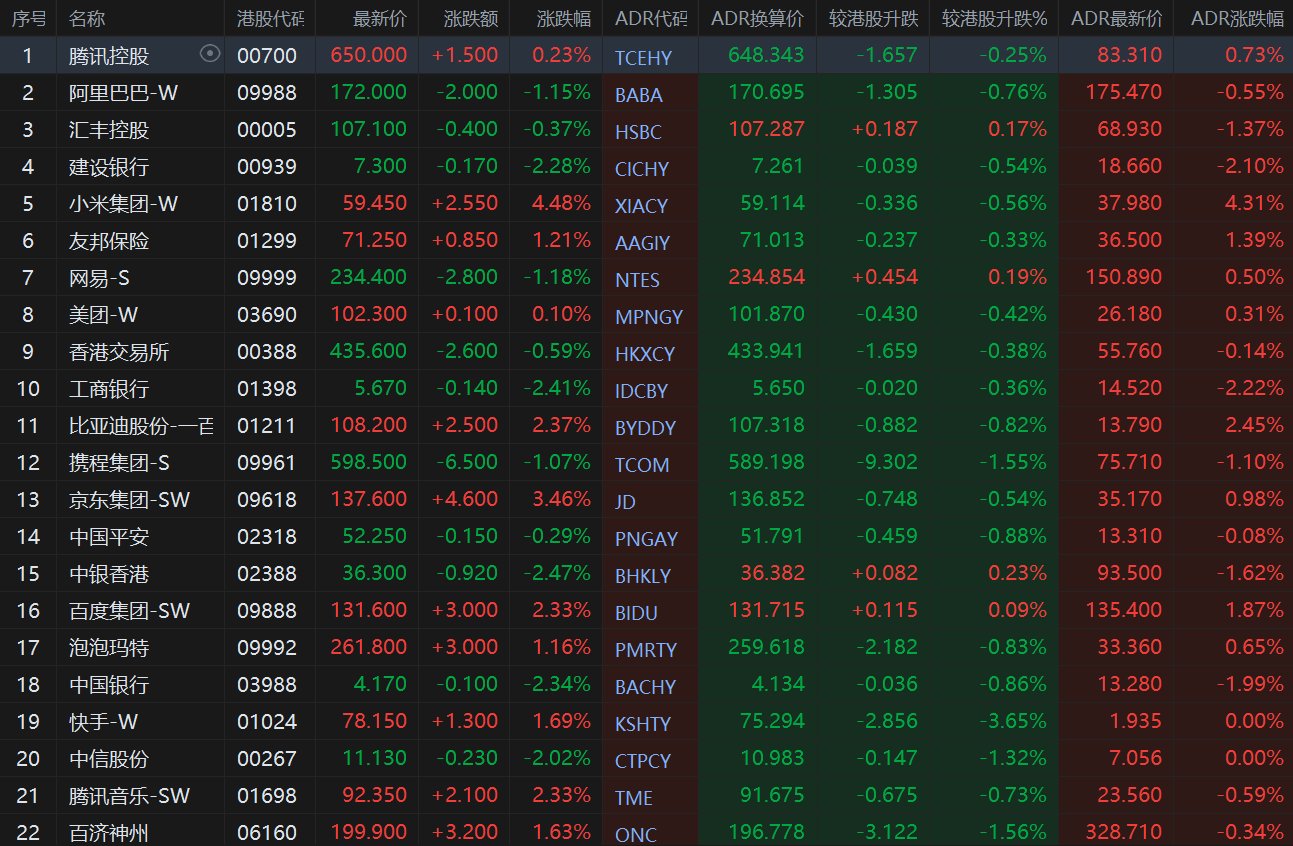Click the TCOM ADR code

tap(642, 465)
